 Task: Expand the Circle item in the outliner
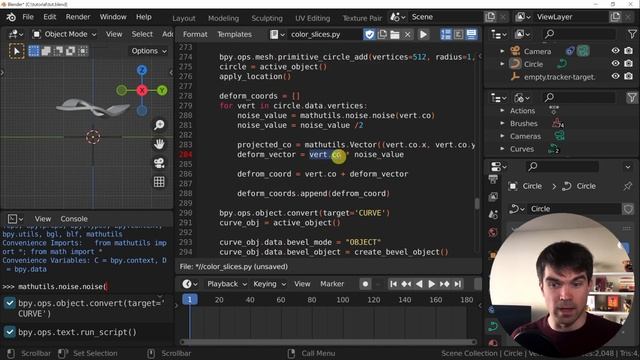[x=502, y=64]
